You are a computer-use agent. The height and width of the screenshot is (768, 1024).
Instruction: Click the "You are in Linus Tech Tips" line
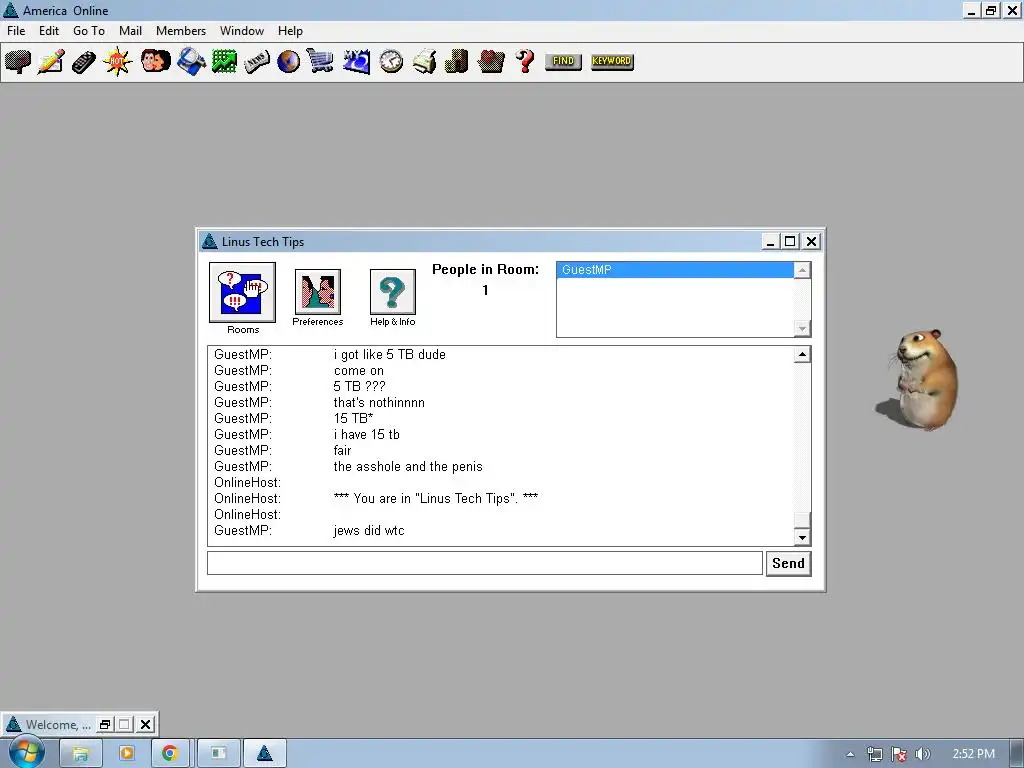tap(436, 498)
